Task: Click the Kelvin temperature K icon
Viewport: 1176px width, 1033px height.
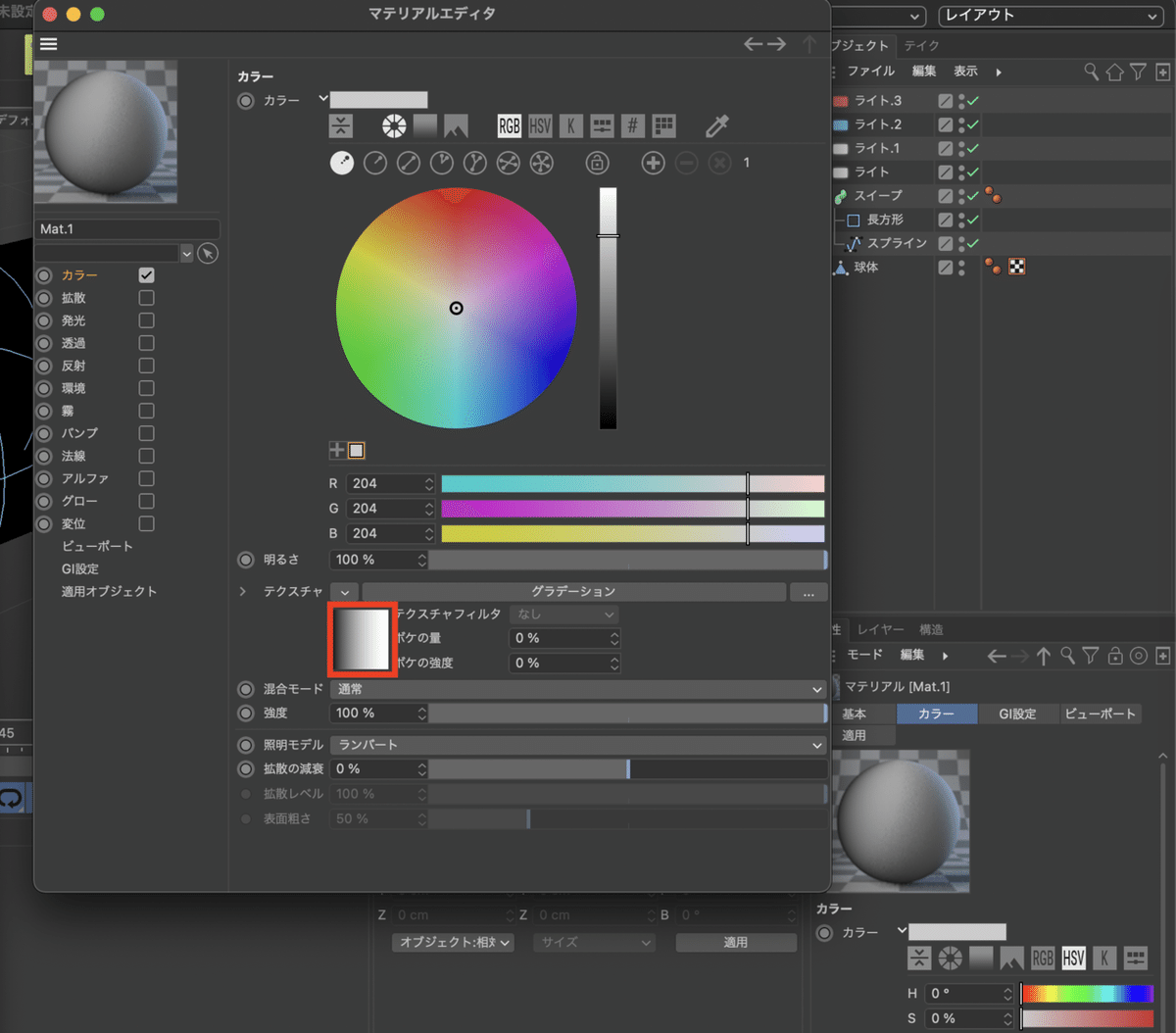Action: 570,125
